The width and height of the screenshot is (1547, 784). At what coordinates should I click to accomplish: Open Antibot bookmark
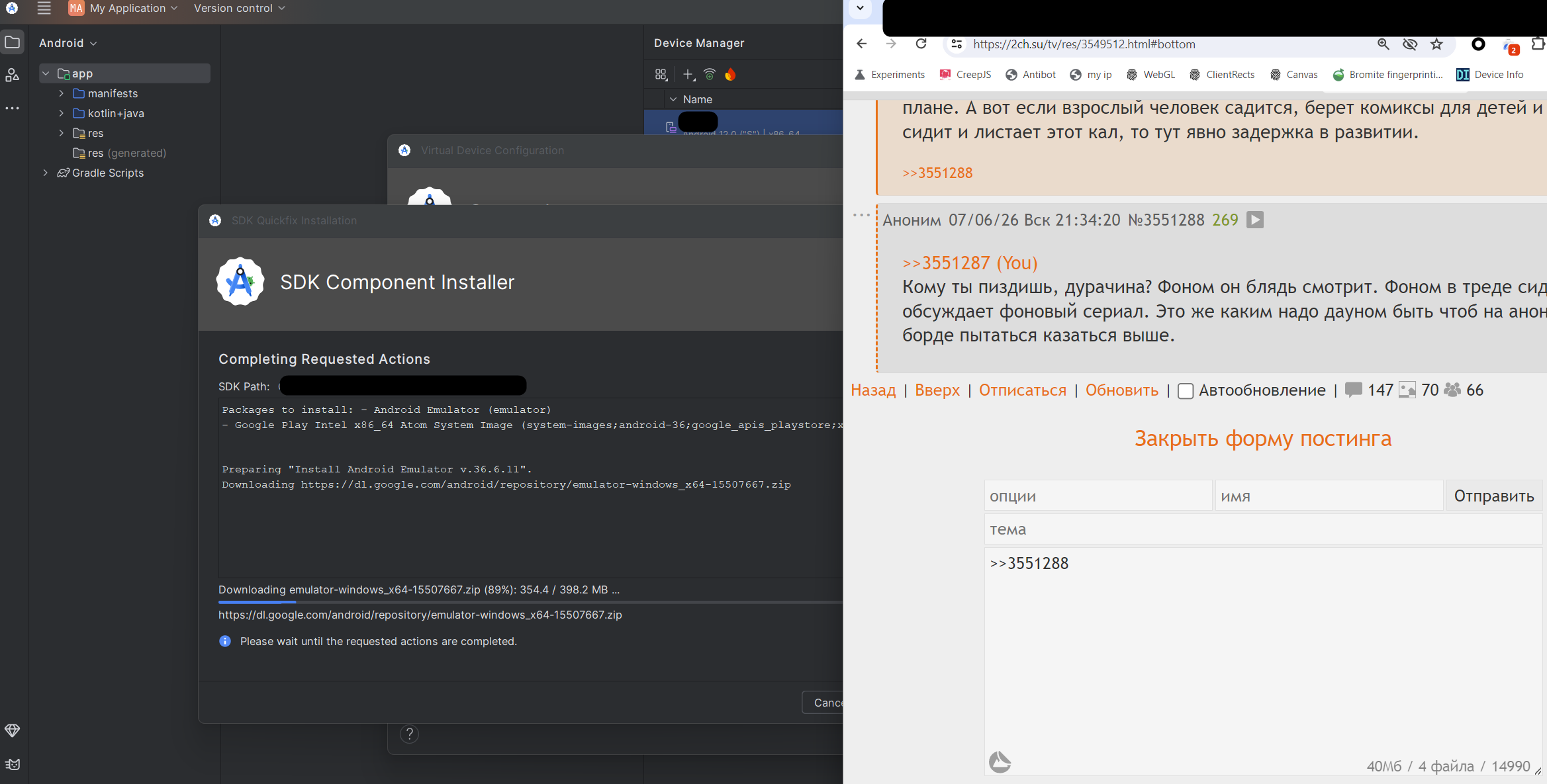[1031, 75]
